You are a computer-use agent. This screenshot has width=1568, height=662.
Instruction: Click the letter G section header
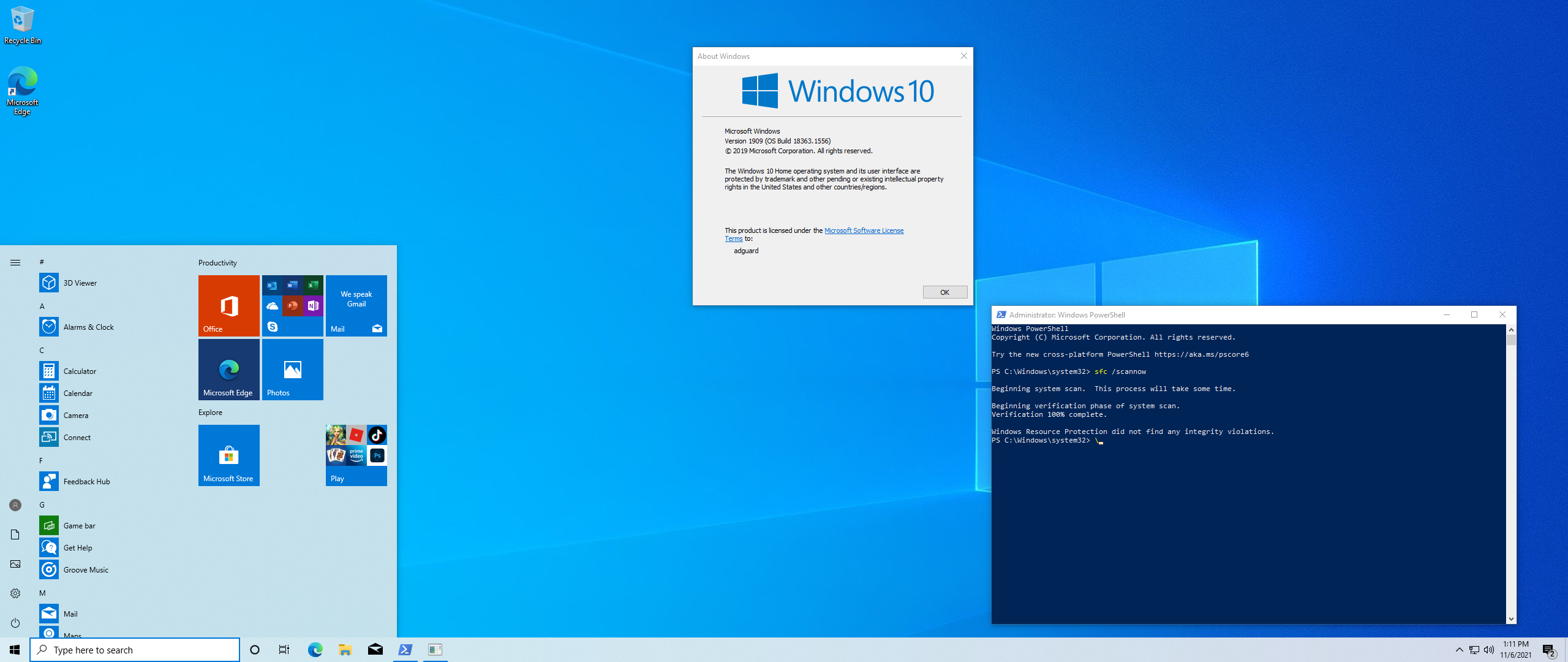point(42,504)
